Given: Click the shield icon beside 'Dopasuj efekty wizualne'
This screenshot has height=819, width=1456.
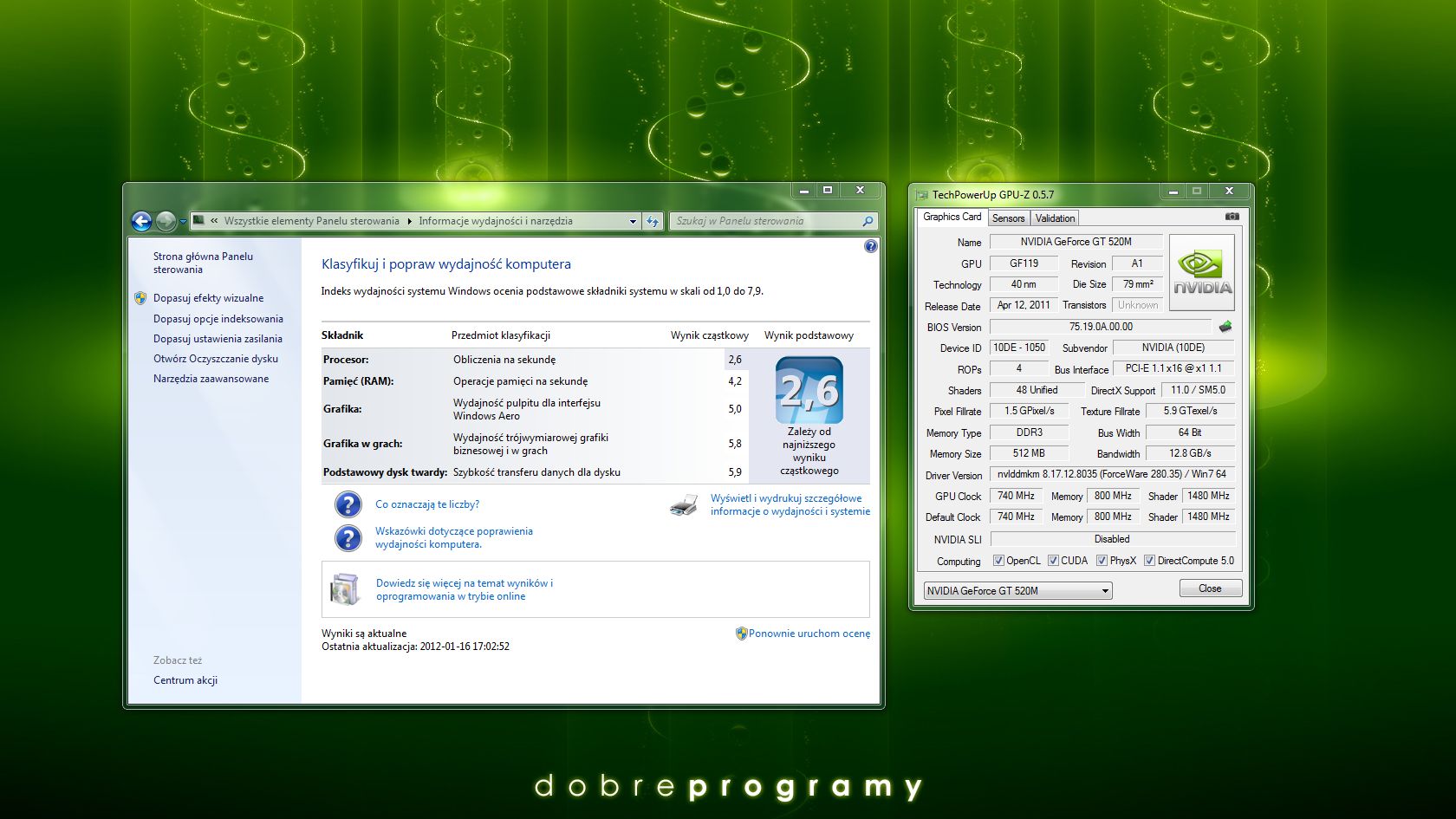Looking at the screenshot, I should pos(140,298).
